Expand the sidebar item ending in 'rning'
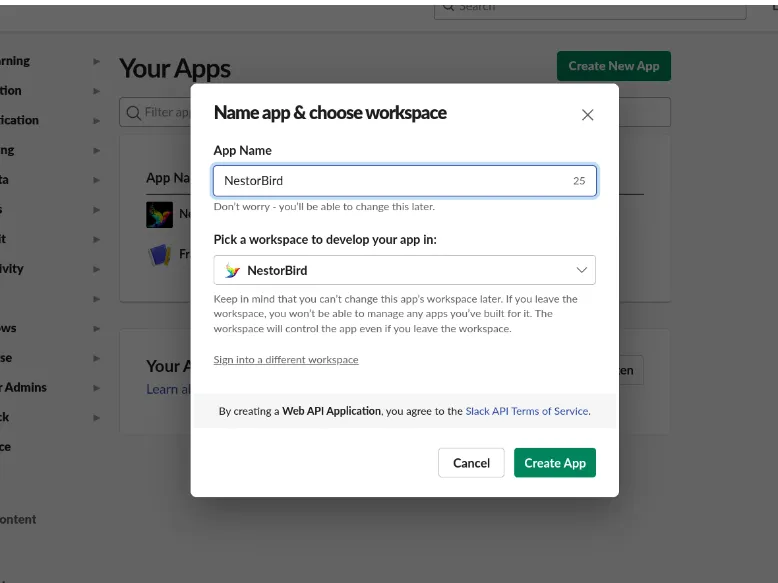 click(x=96, y=61)
